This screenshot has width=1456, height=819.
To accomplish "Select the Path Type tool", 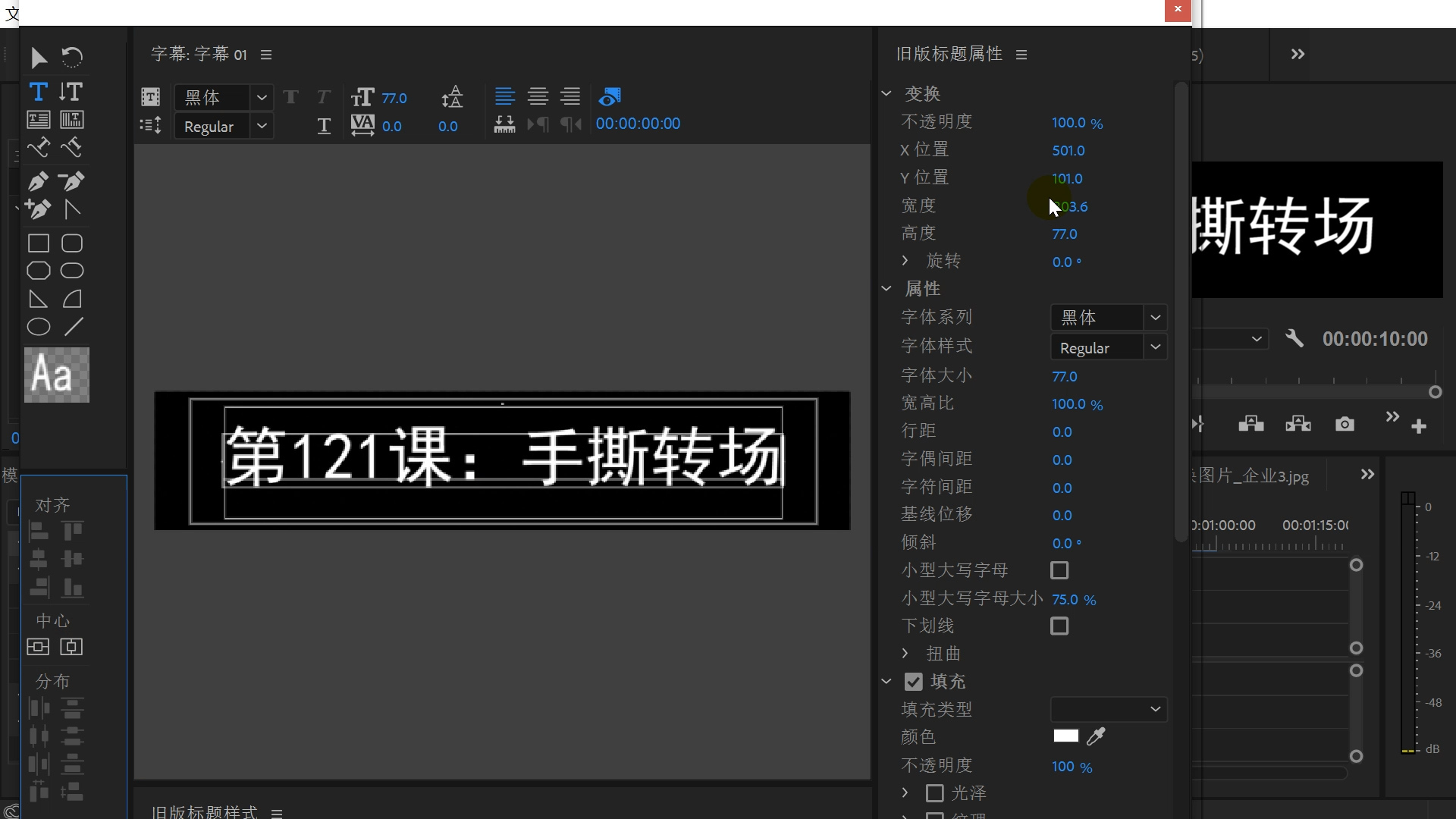I will (39, 147).
